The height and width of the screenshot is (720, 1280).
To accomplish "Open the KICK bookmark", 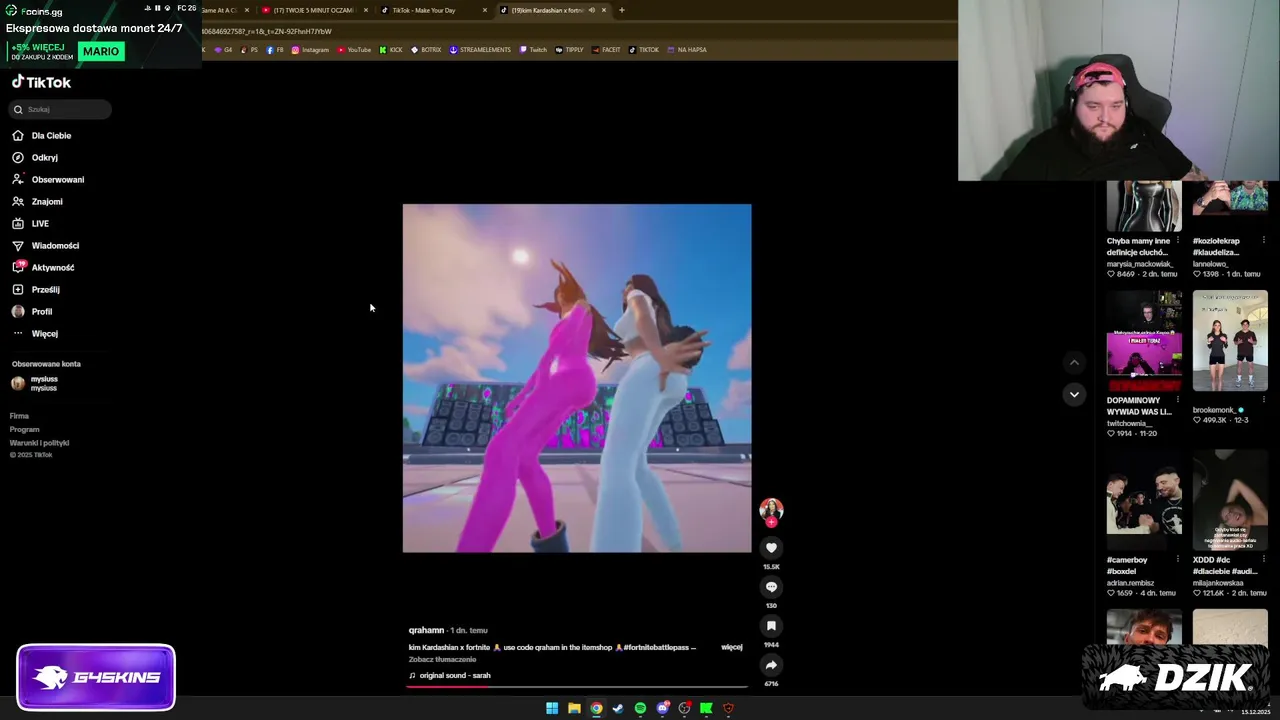I will pos(390,49).
